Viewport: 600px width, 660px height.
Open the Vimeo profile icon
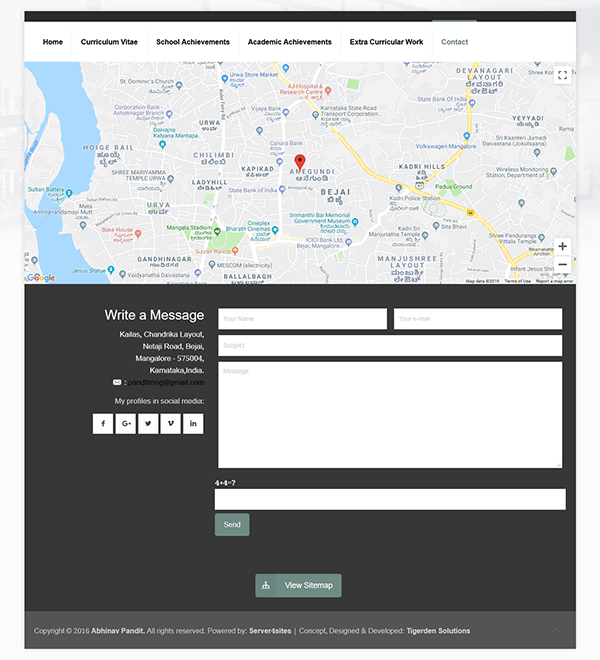171,423
